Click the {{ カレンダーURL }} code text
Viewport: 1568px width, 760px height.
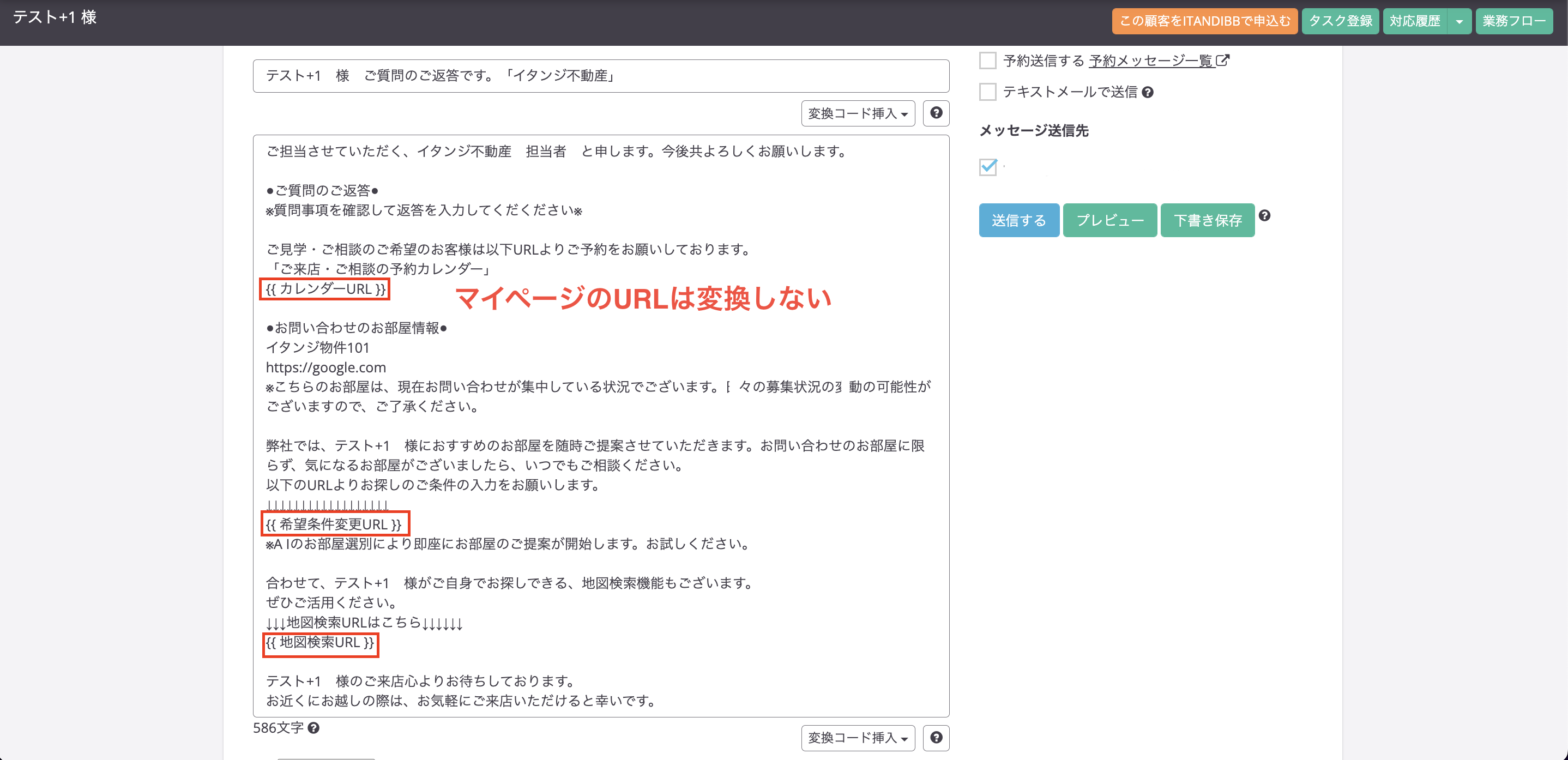325,289
